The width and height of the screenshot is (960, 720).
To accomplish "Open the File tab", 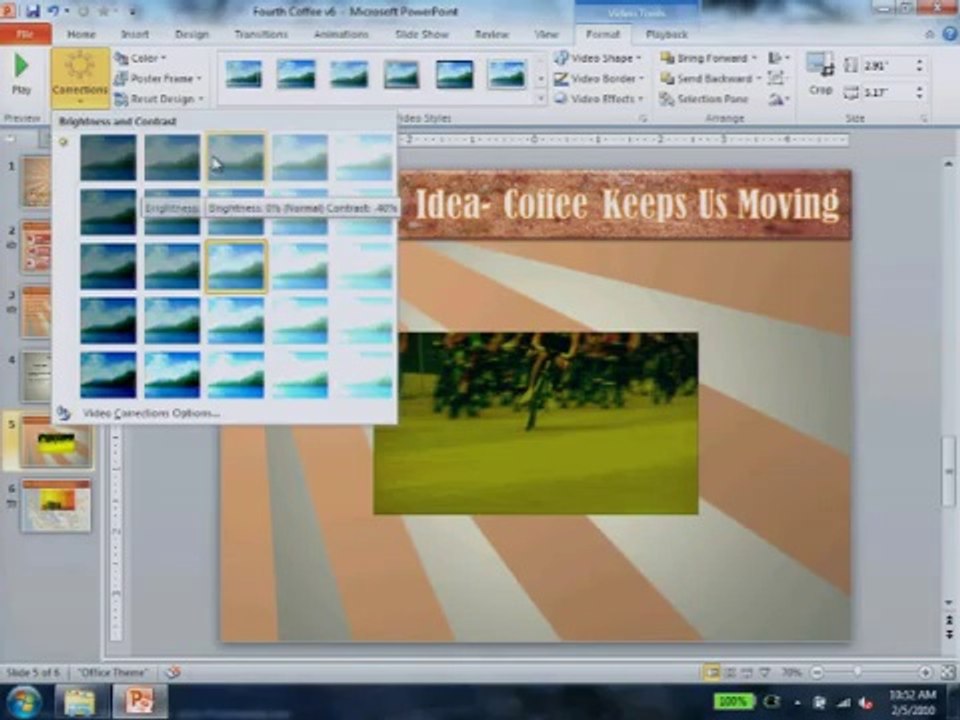I will 25,34.
